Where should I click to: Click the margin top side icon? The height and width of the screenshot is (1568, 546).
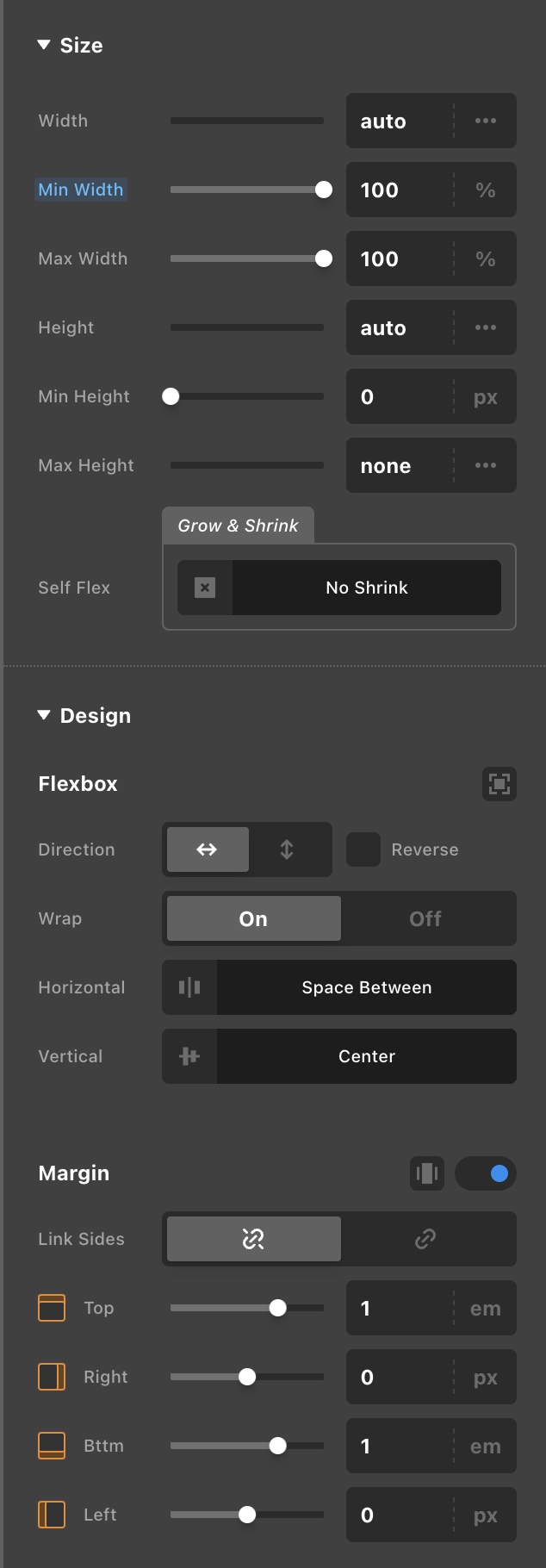pyautogui.click(x=52, y=1308)
